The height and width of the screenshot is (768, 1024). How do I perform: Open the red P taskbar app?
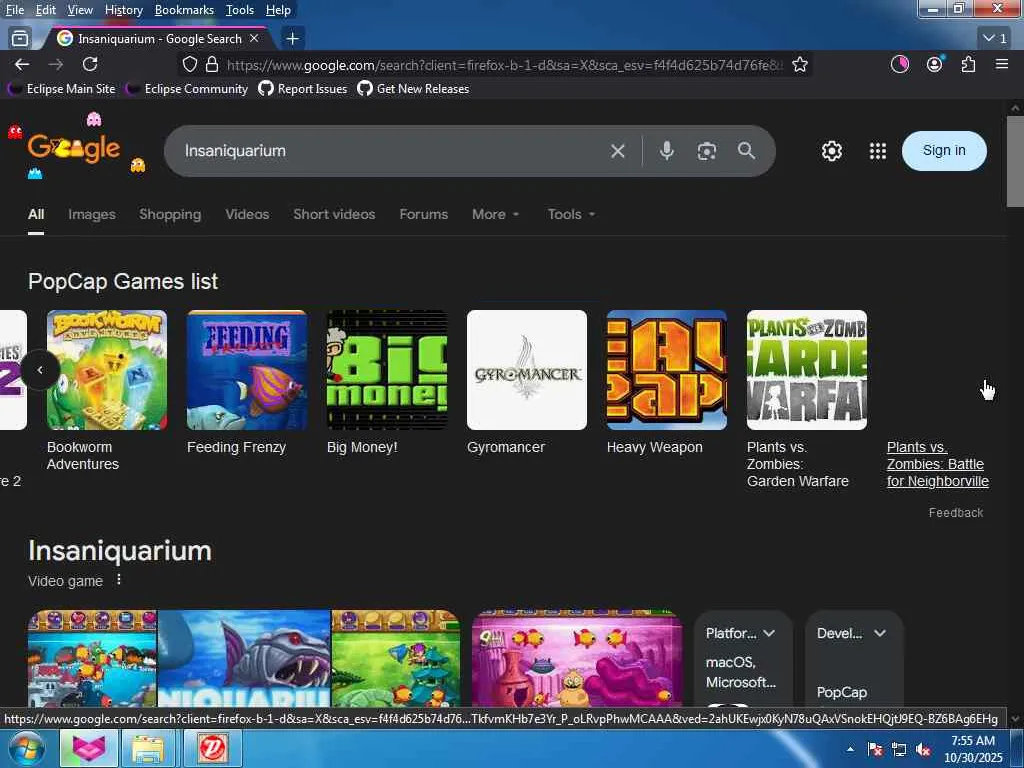point(212,748)
